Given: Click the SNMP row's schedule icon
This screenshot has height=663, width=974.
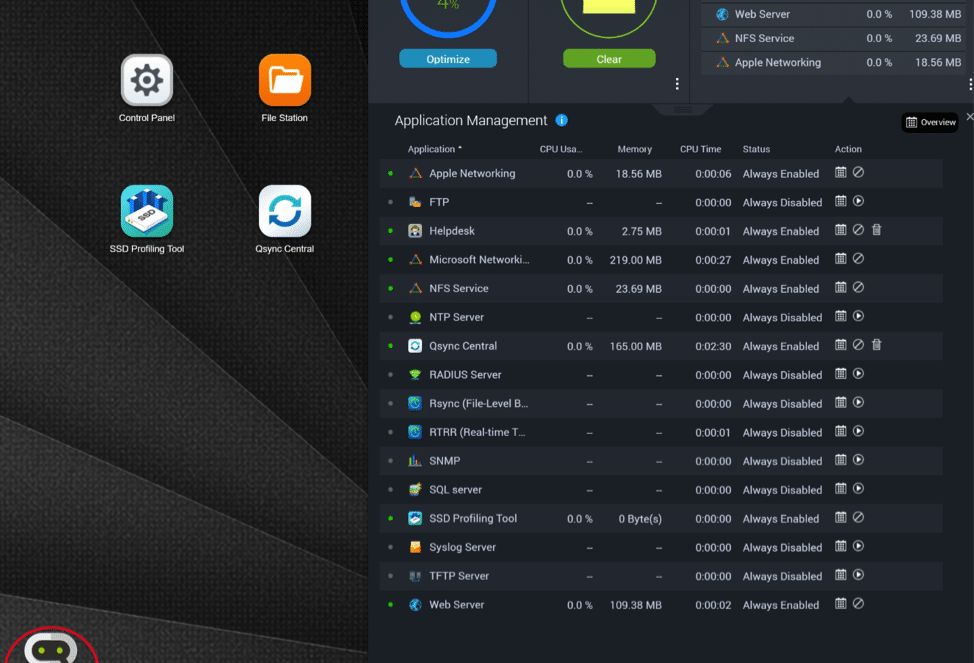Looking at the screenshot, I should tap(840, 460).
